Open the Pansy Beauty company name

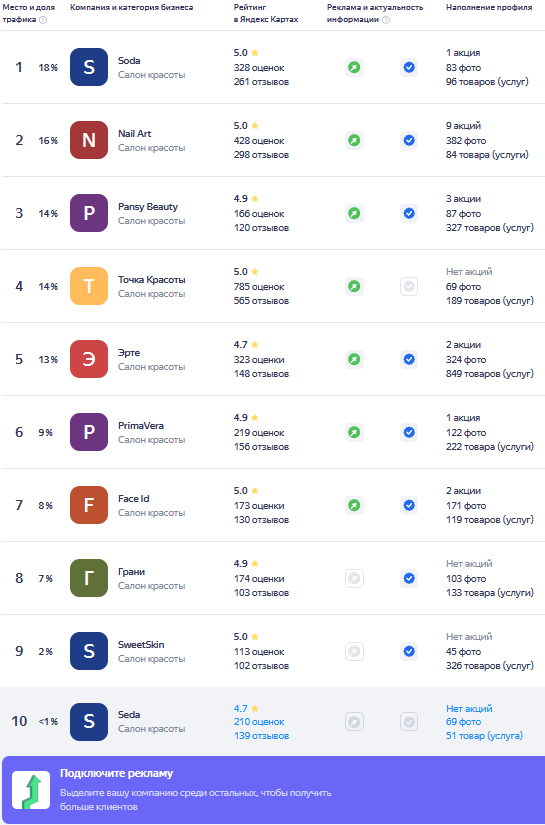click(x=148, y=207)
